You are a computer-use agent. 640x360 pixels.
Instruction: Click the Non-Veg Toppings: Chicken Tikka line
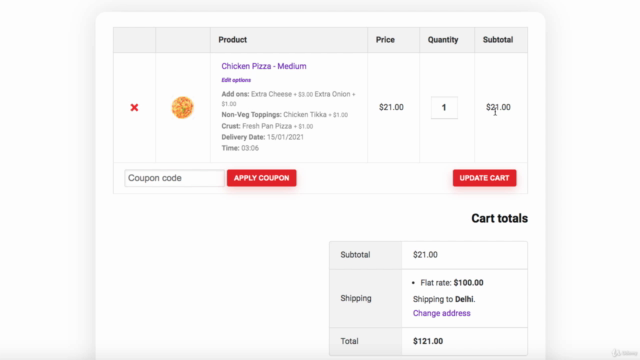(284, 115)
